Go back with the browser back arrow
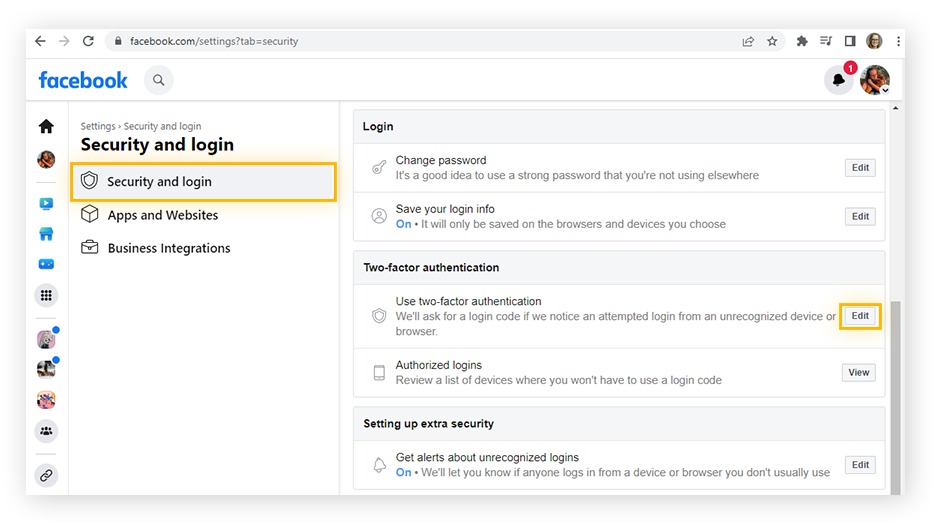The height and width of the screenshot is (526, 934). coord(40,41)
